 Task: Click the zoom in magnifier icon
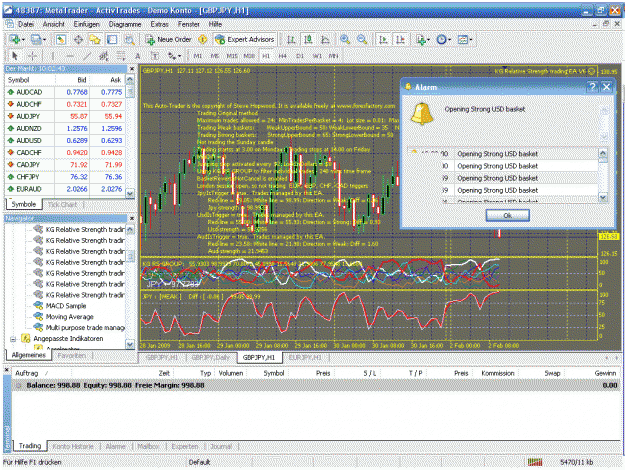[x=345, y=39]
